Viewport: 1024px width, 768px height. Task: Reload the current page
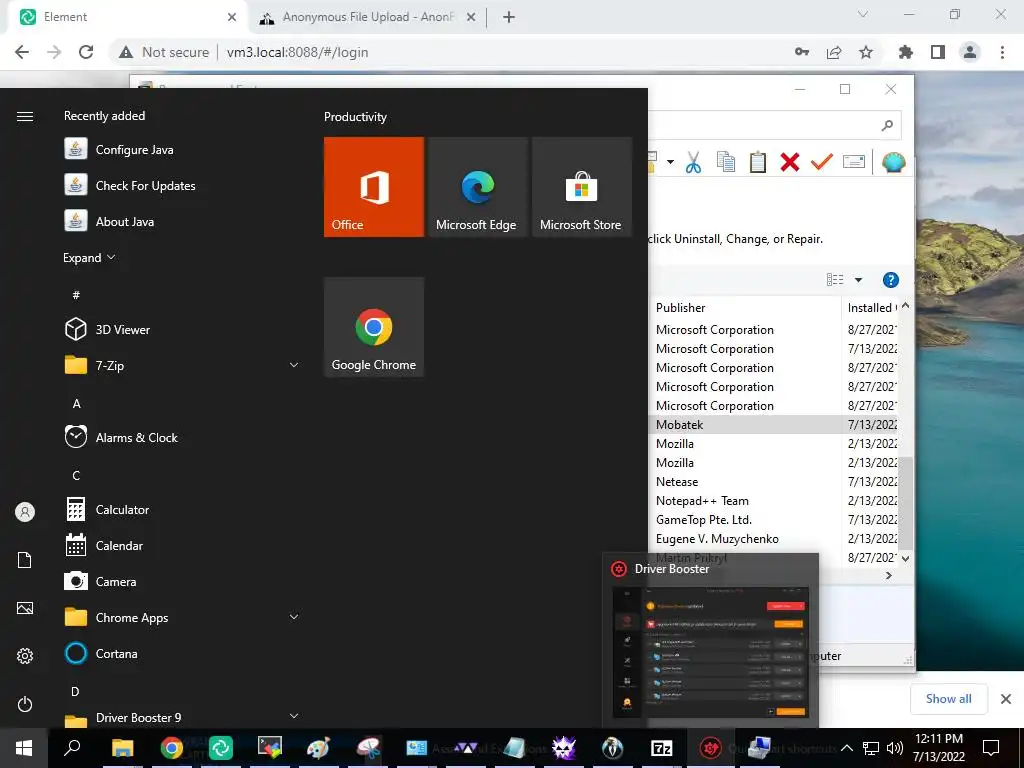(x=86, y=52)
